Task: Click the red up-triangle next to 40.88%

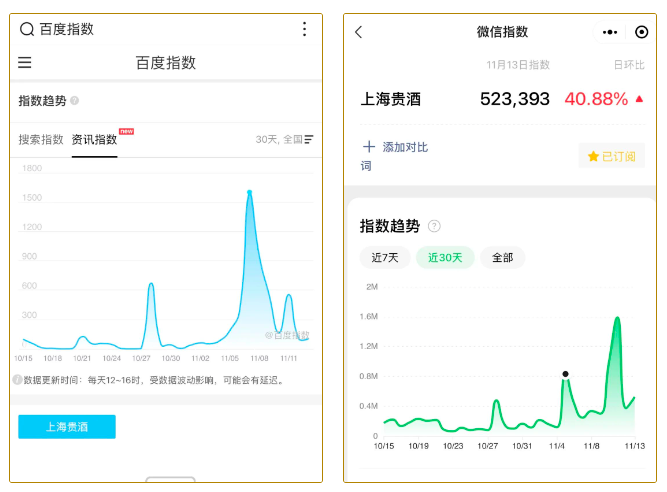Action: pyautogui.click(x=639, y=99)
